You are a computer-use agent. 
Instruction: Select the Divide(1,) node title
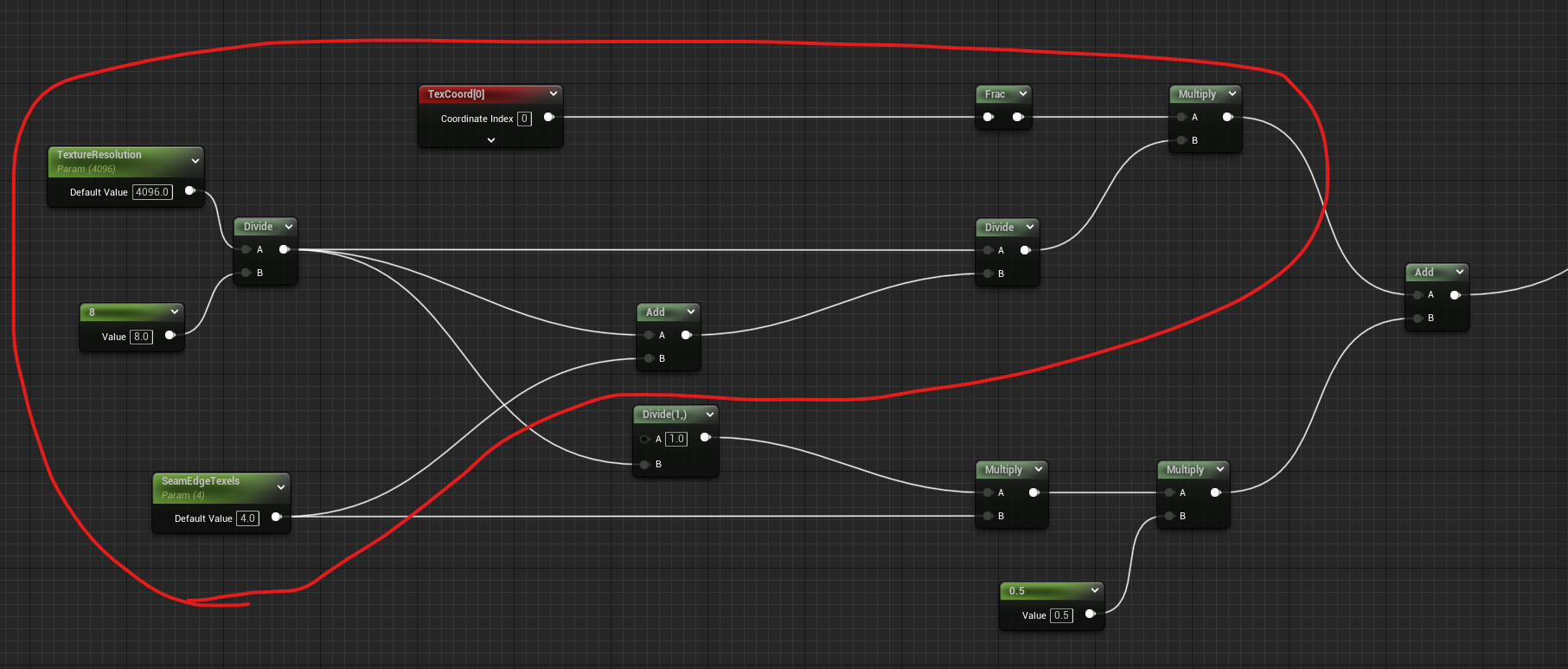tap(664, 415)
